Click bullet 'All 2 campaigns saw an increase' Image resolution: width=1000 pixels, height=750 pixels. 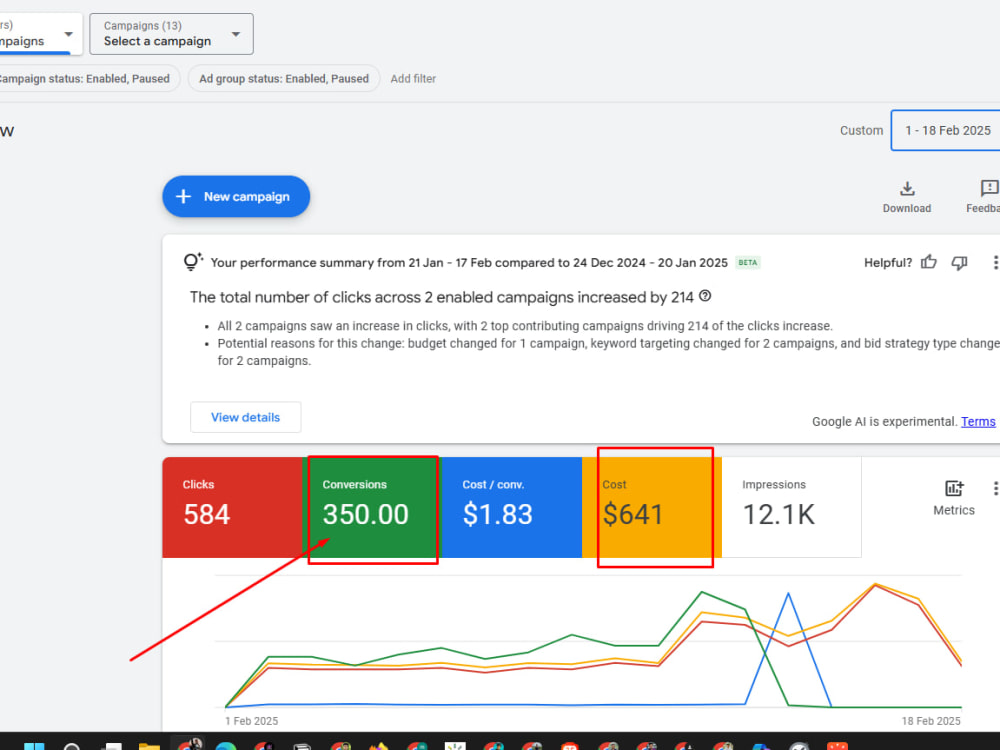pos(525,326)
